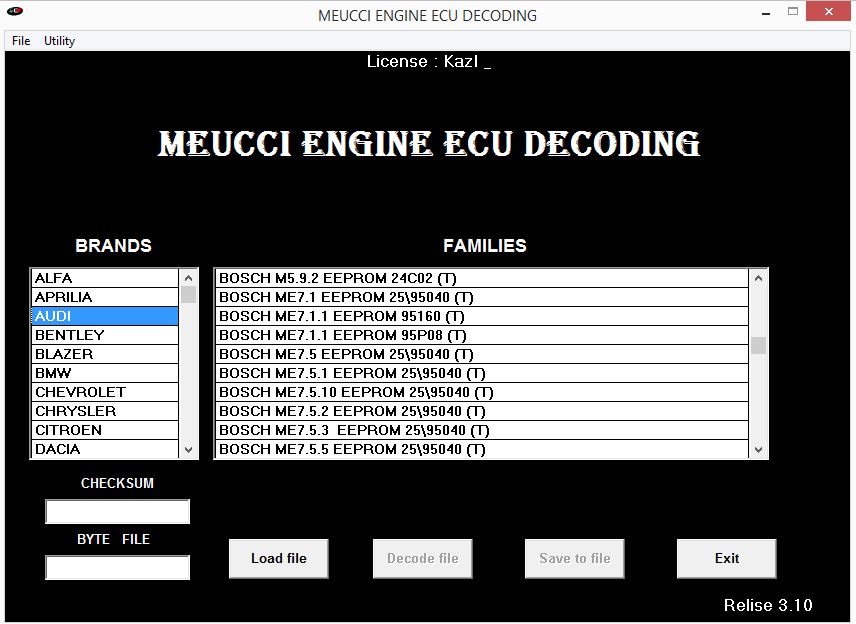Image resolution: width=856 pixels, height=624 pixels.
Task: Maximize the MEUCCI window
Action: point(793,12)
